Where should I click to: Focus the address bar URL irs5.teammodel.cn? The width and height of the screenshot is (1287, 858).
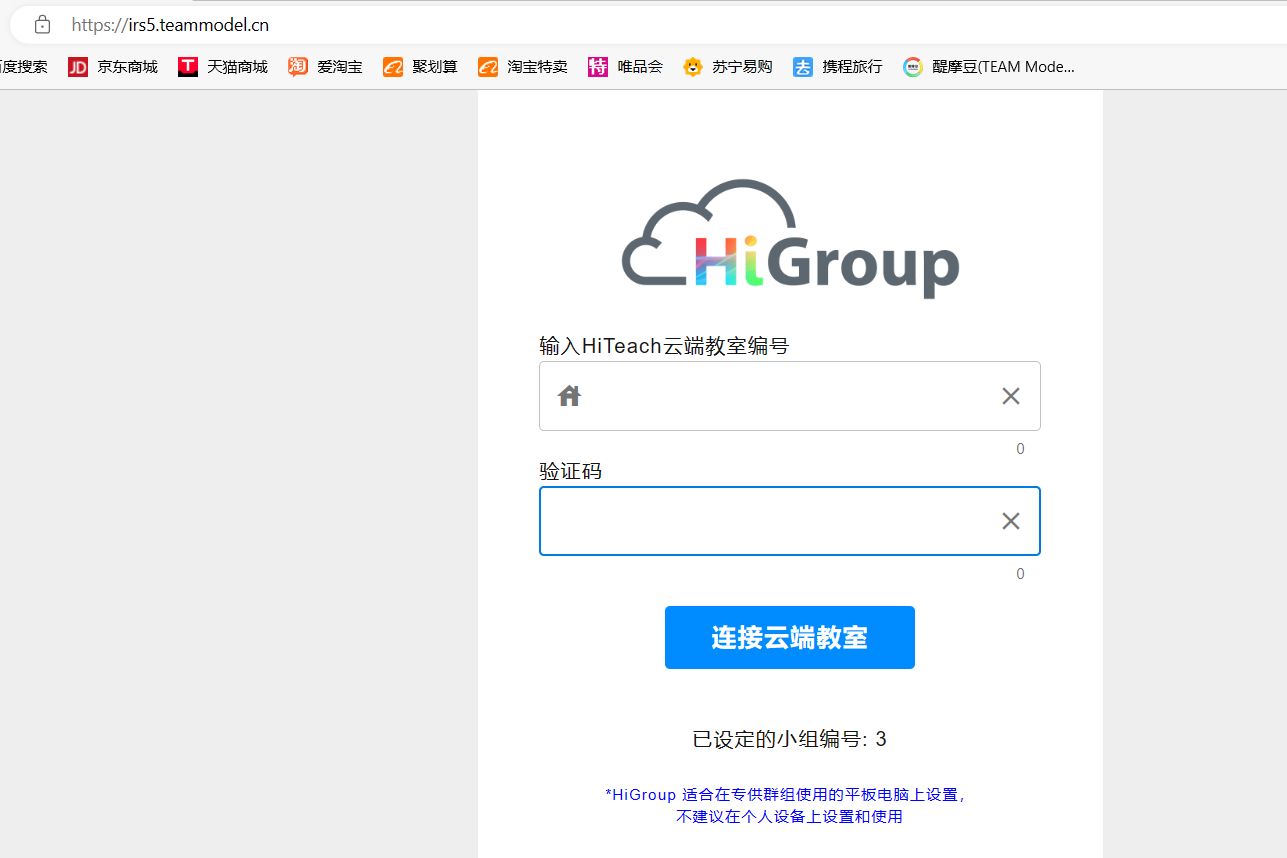170,25
